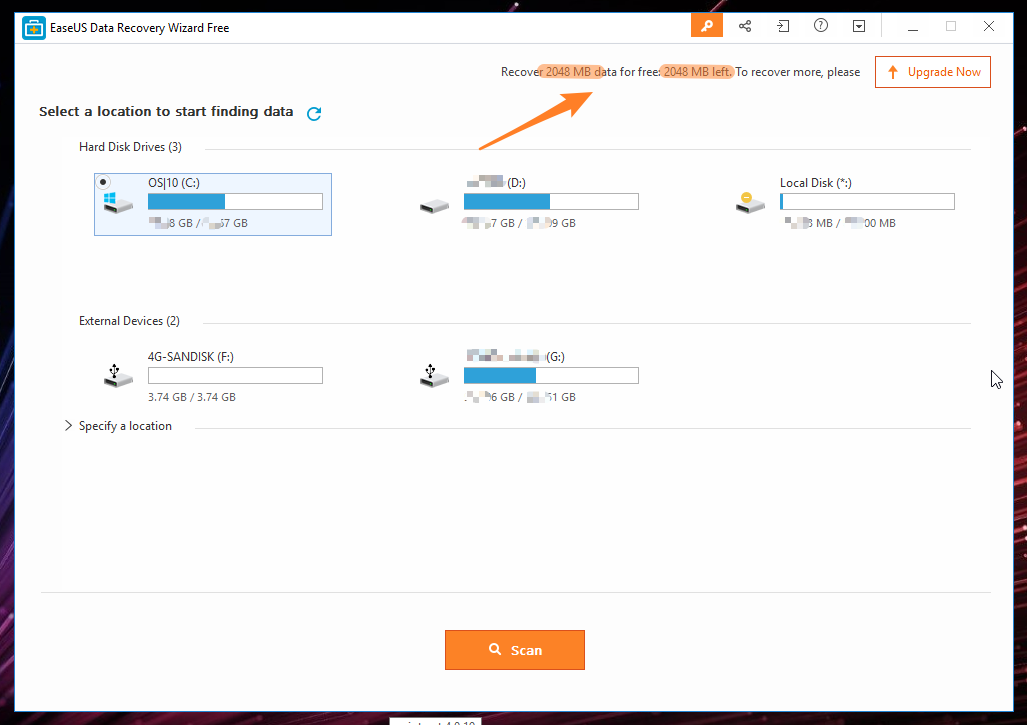Click the D: drive usage bar
The image size is (1027, 725).
point(551,202)
